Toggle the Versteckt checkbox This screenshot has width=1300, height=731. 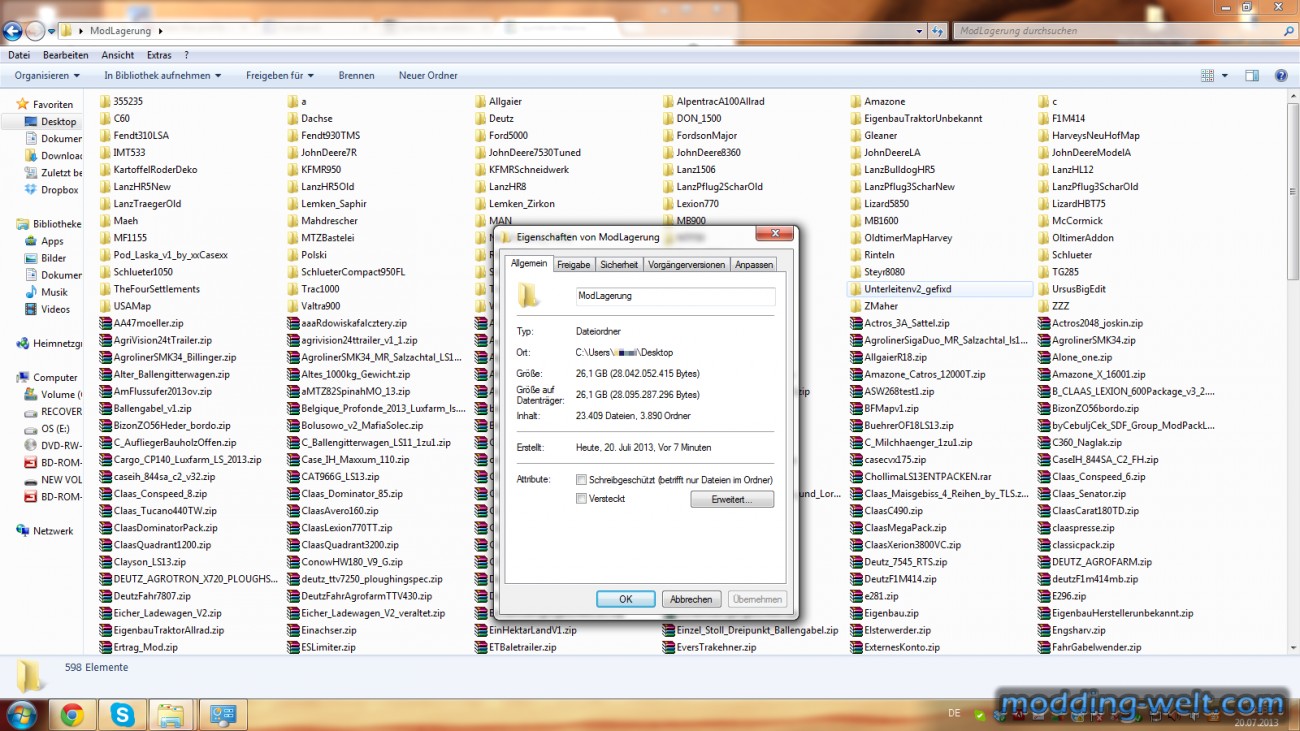point(582,498)
